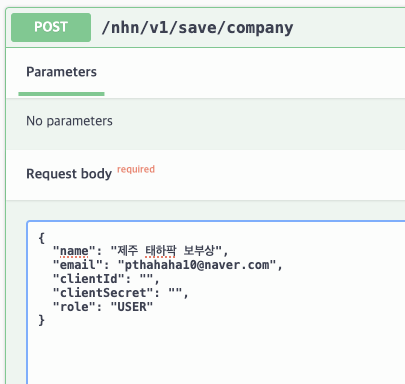The height and width of the screenshot is (384, 405).
Task: Click the 'No parameters' text
Action: (69, 121)
